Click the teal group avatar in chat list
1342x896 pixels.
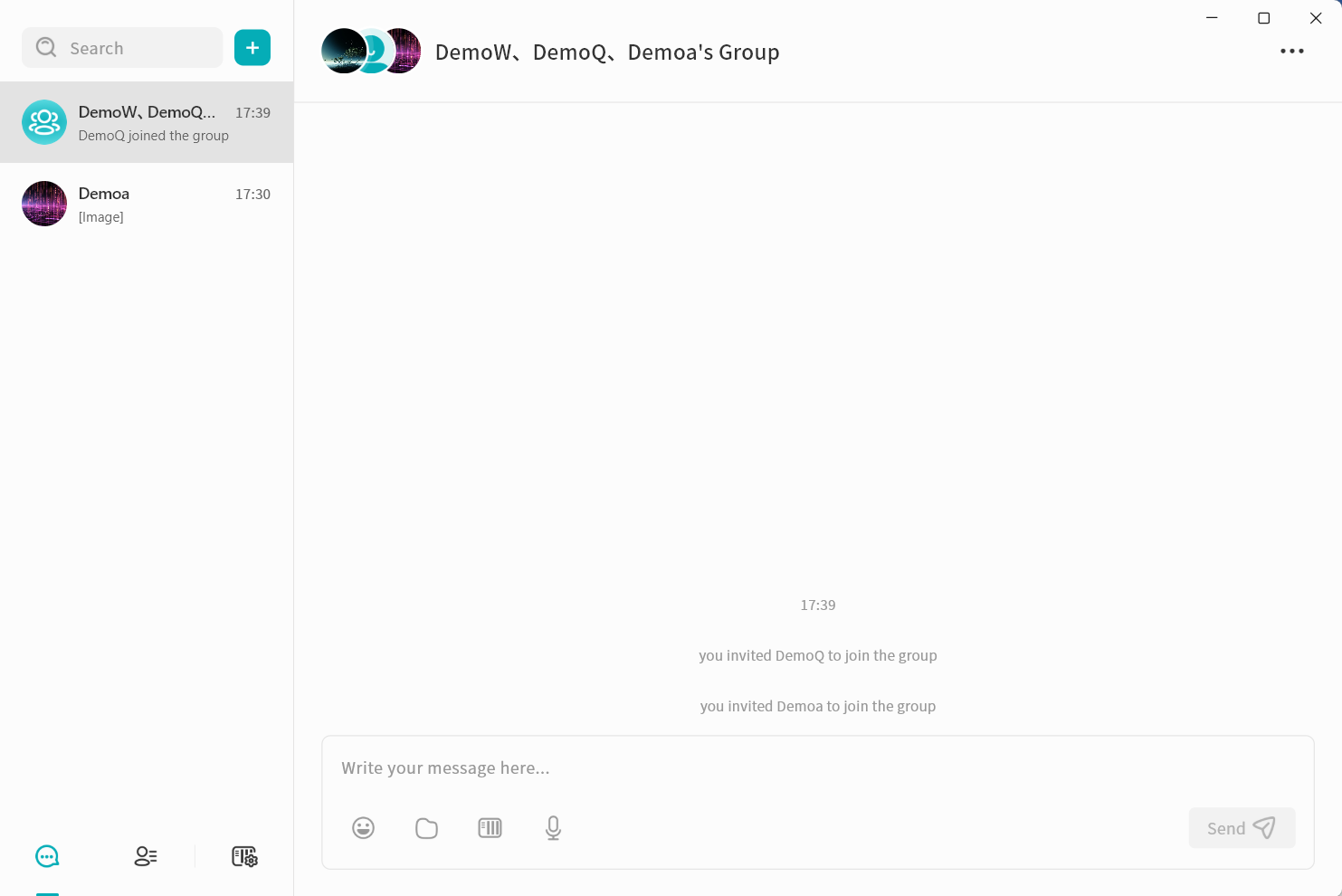click(x=44, y=122)
